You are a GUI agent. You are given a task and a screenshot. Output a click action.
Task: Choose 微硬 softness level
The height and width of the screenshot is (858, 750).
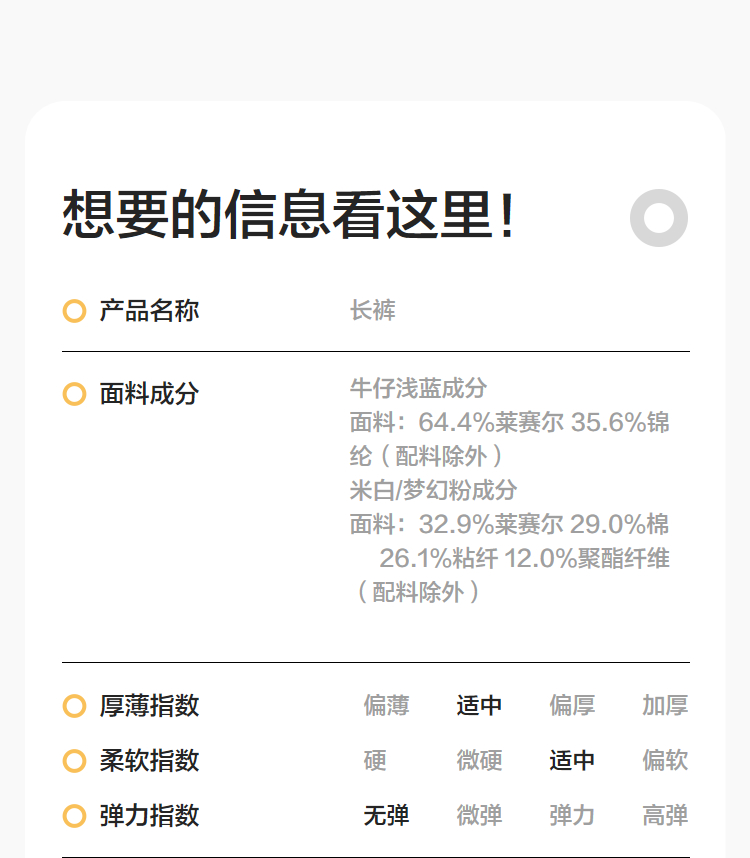(479, 761)
